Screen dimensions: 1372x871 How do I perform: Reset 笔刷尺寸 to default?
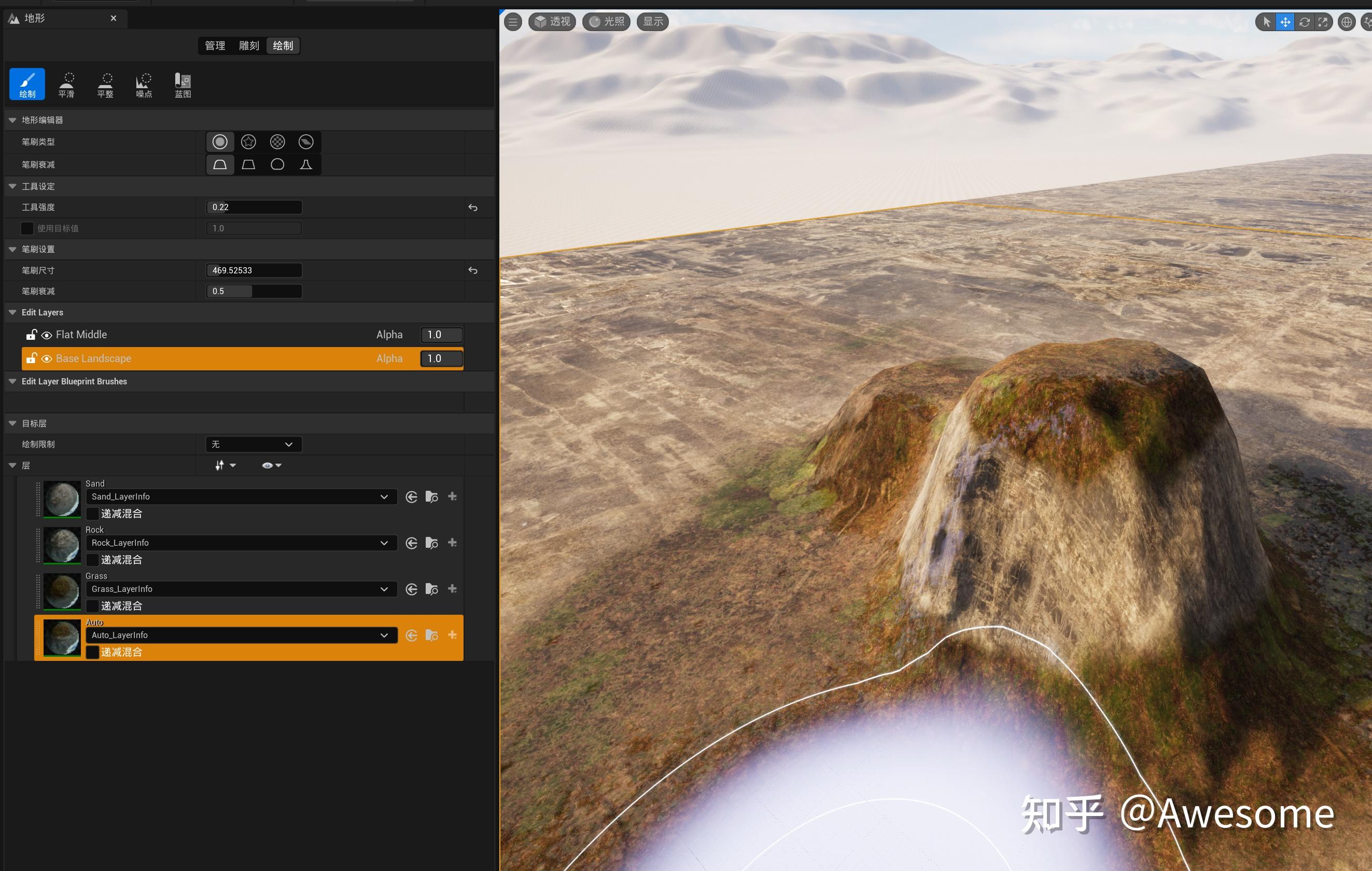point(473,270)
